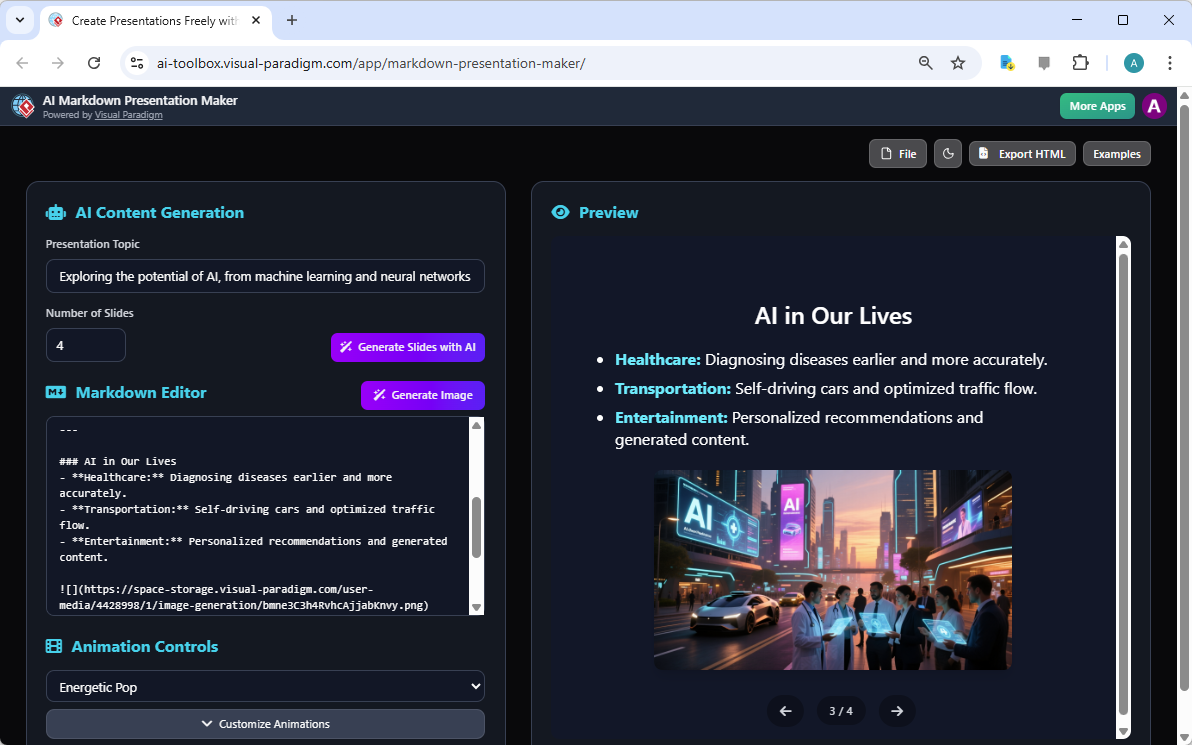Expand the Customize Animations section
Image resolution: width=1192 pixels, height=745 pixels.
point(265,723)
